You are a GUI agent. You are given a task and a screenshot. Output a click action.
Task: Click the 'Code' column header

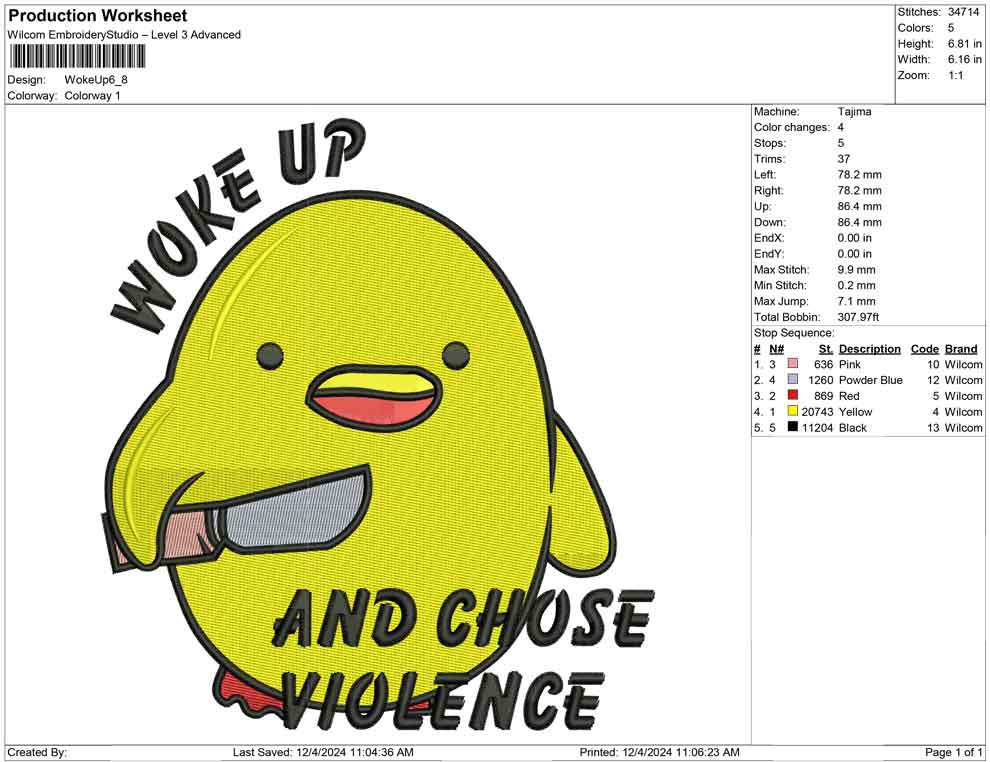(924, 348)
